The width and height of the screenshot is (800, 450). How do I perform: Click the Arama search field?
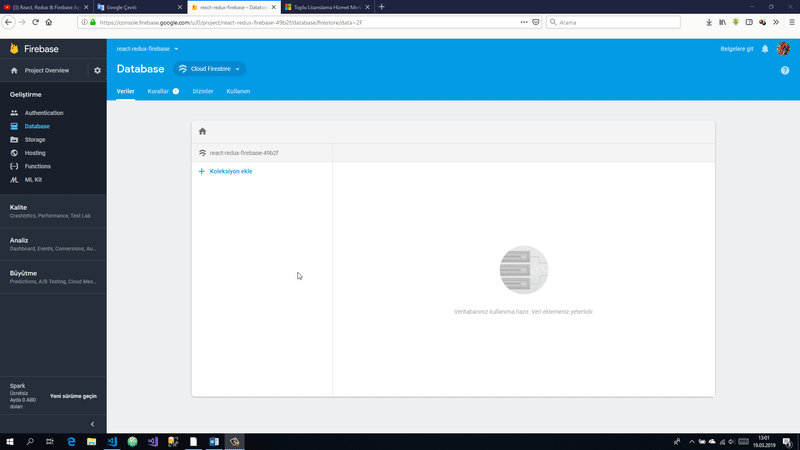click(x=613, y=22)
